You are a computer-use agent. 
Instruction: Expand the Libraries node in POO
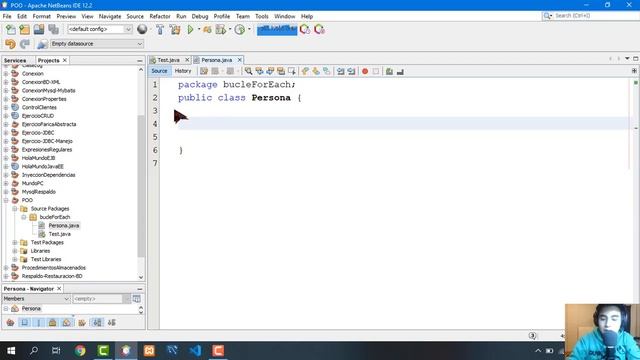(x=15, y=251)
